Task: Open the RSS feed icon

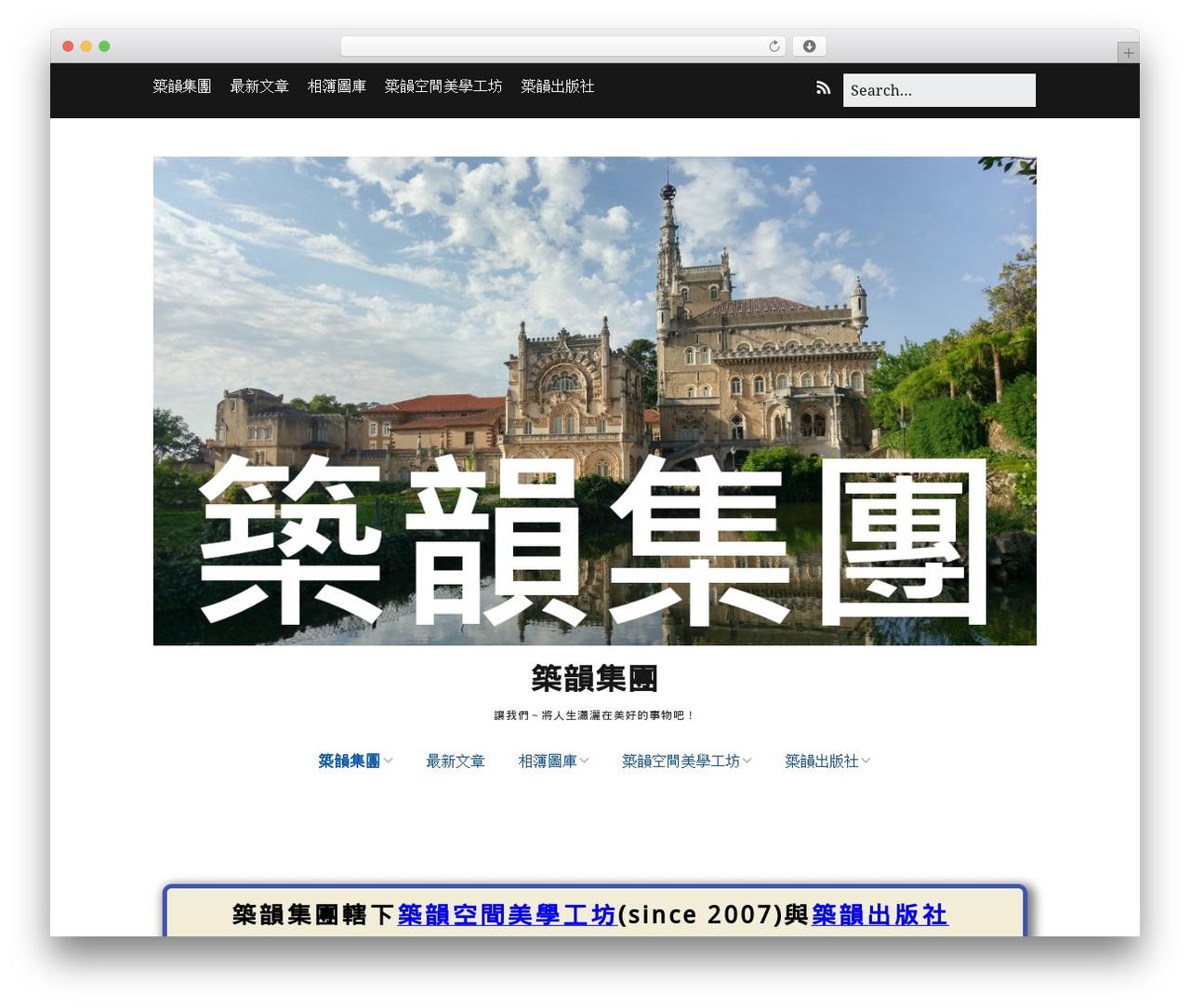Action: pyautogui.click(x=824, y=88)
